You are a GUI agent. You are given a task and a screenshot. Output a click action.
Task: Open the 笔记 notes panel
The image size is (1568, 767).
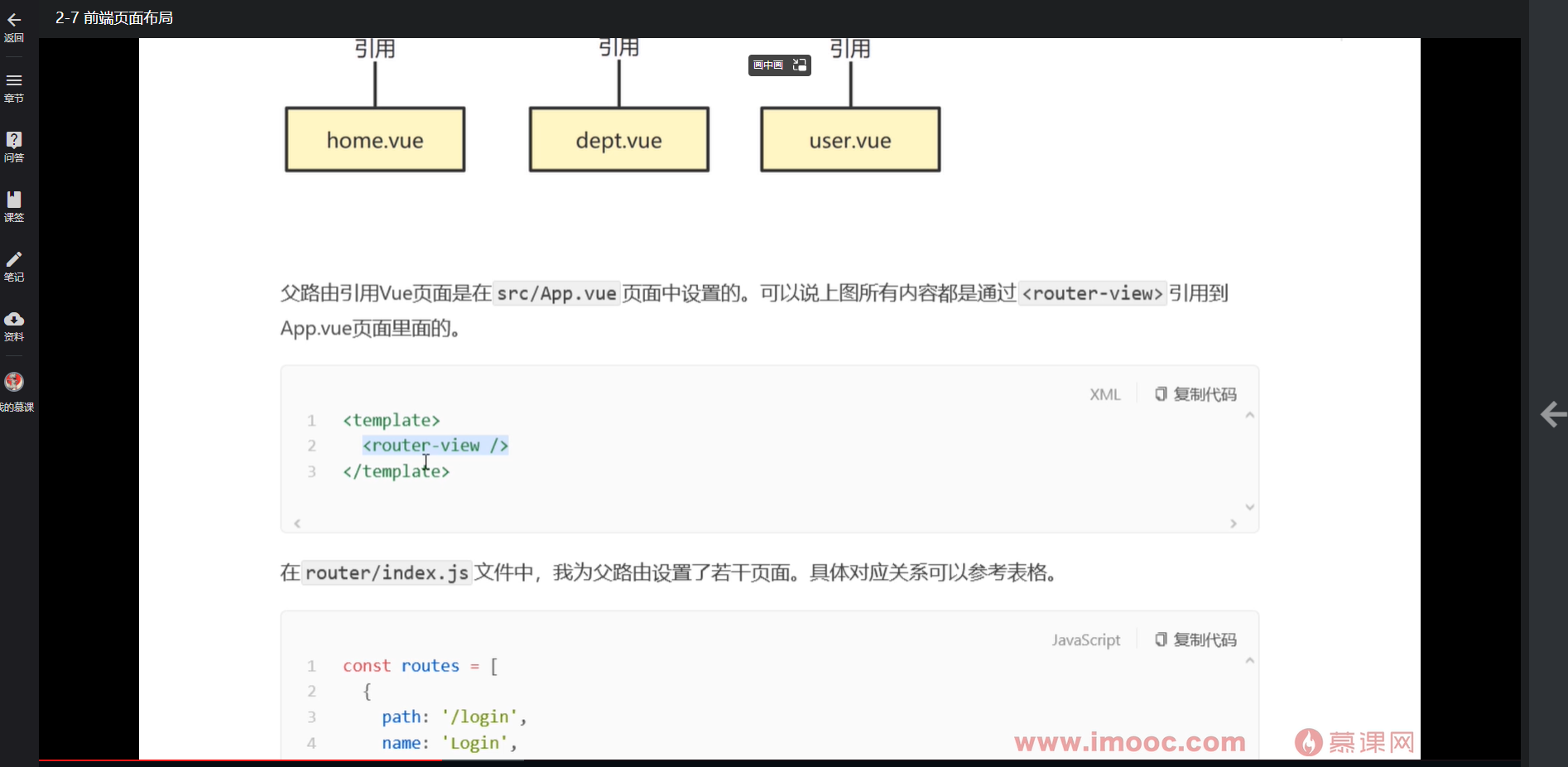[x=14, y=264]
